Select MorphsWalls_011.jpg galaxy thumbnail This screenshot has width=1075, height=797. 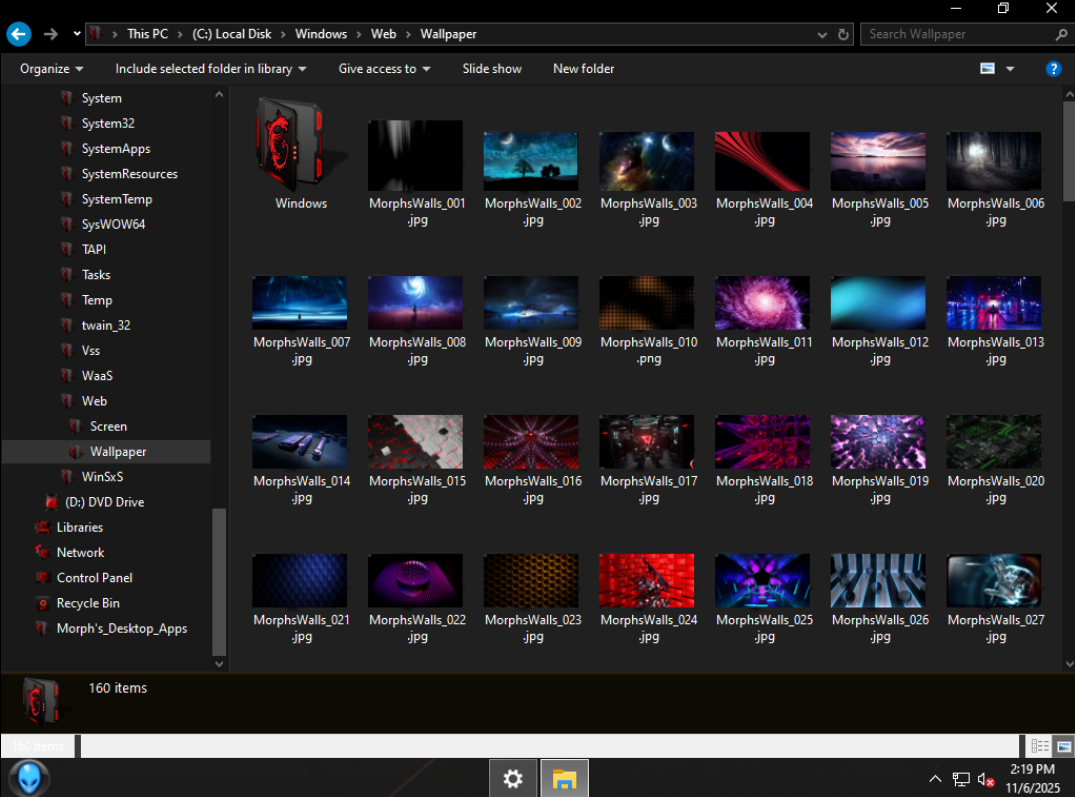click(x=762, y=303)
